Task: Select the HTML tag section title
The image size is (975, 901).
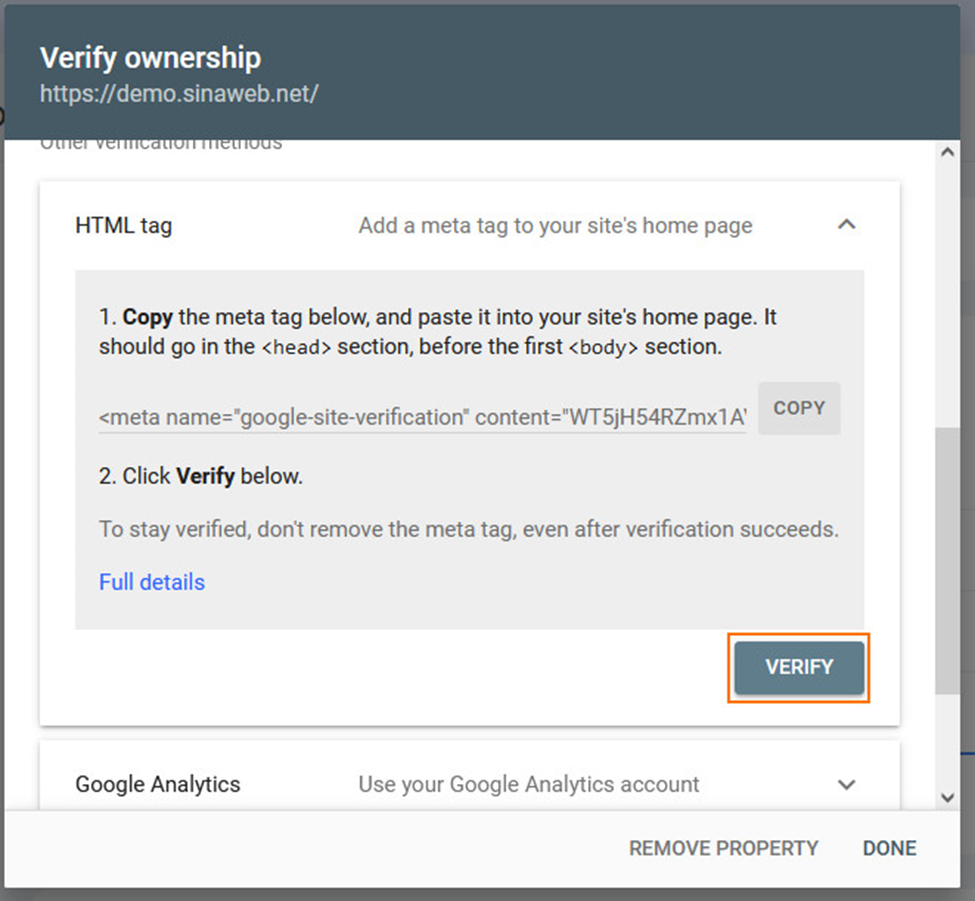Action: (124, 226)
